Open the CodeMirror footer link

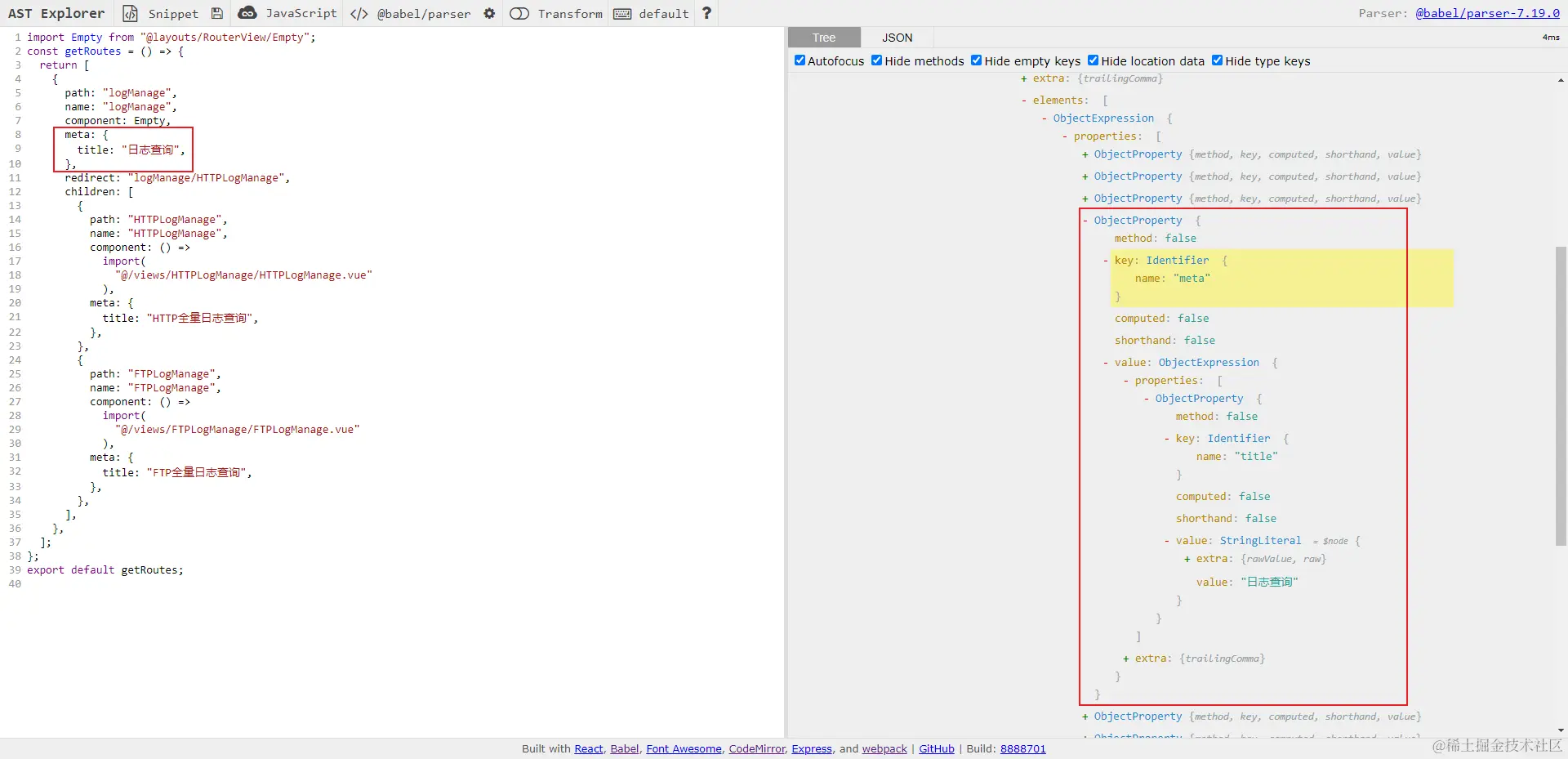757,748
